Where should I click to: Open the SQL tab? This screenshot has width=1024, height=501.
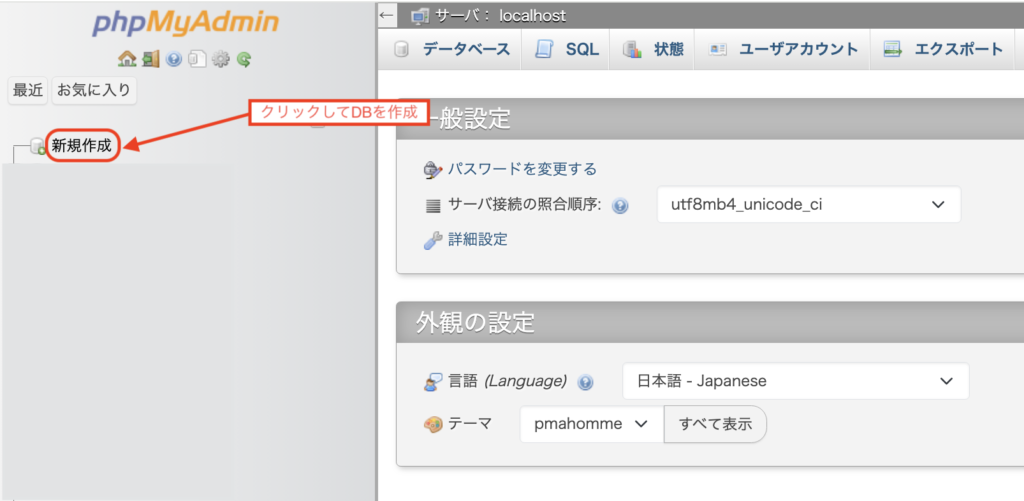(566, 50)
